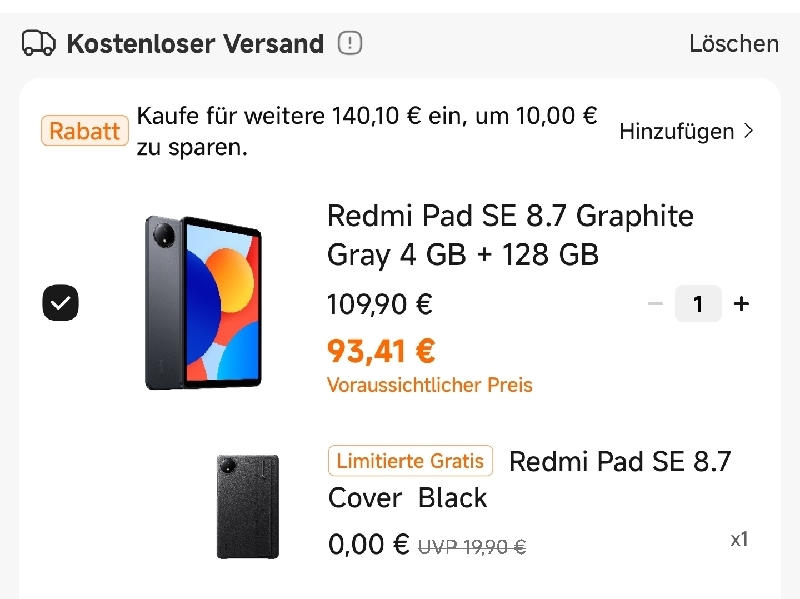This screenshot has height=599, width=800.
Task: Open the Redmi Pad SE tablet thumbnail
Action: 204,303
